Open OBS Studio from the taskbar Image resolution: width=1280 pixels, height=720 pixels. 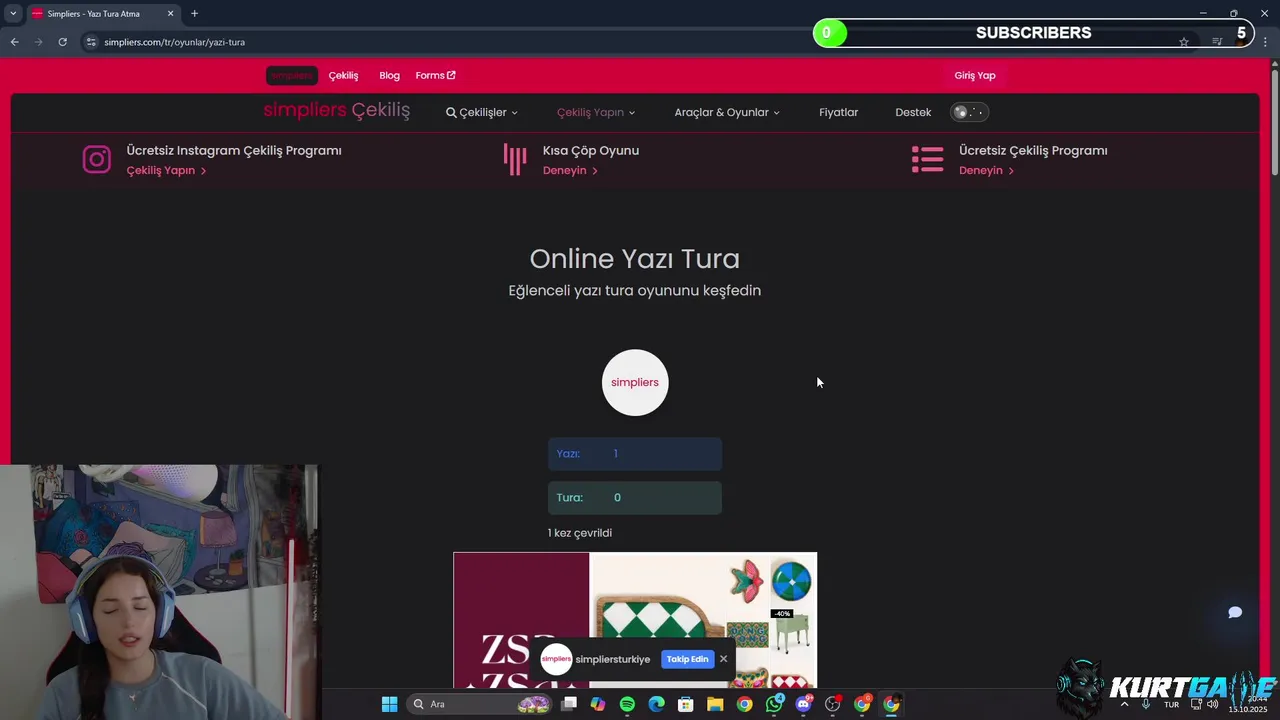tap(832, 704)
